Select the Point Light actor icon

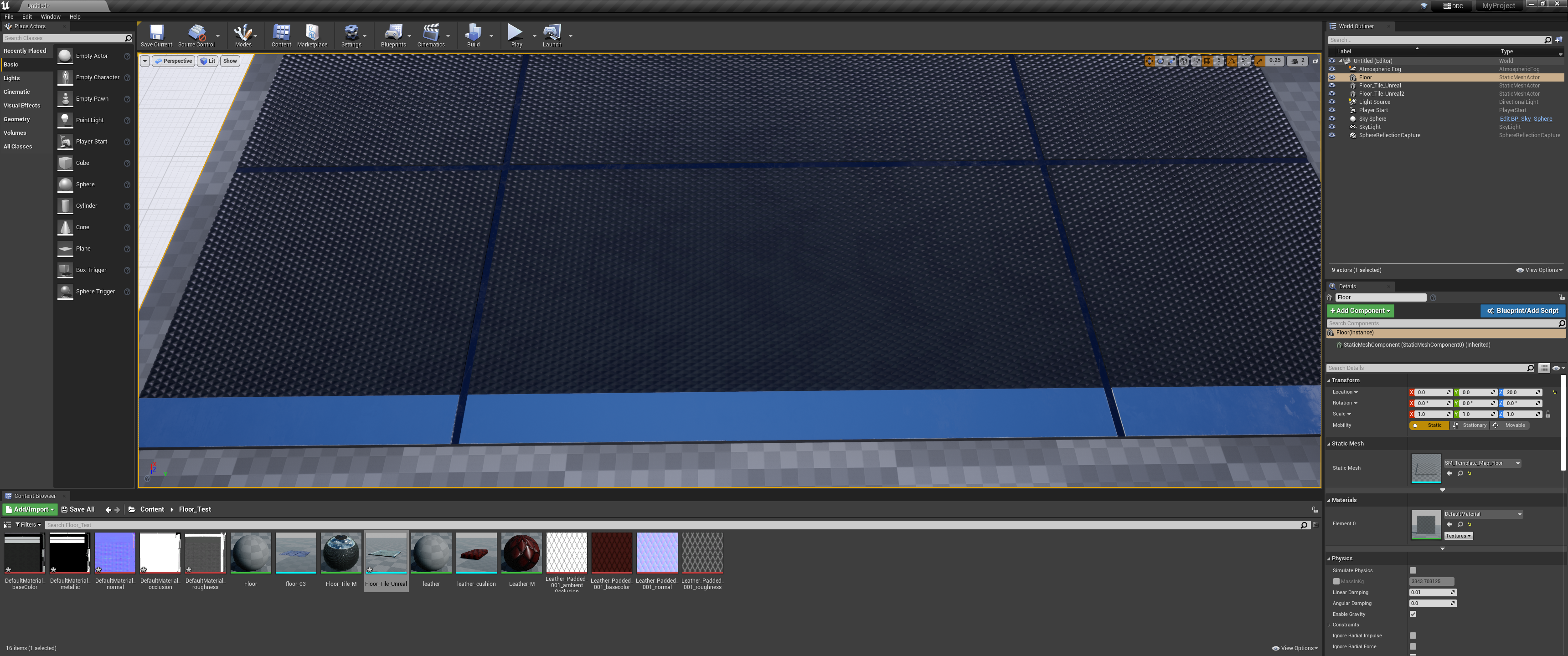pyautogui.click(x=65, y=120)
